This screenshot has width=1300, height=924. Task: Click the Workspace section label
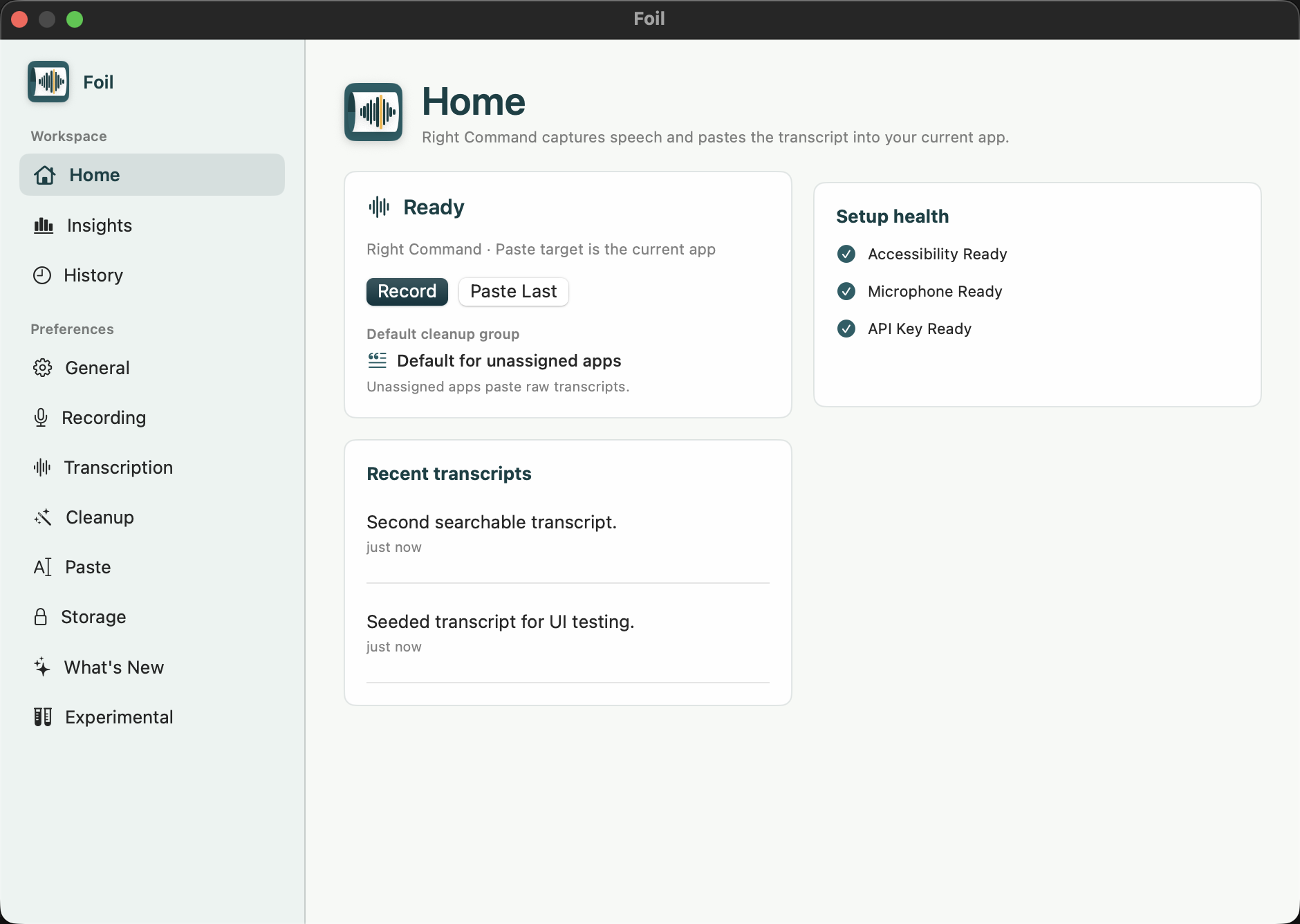(68, 136)
